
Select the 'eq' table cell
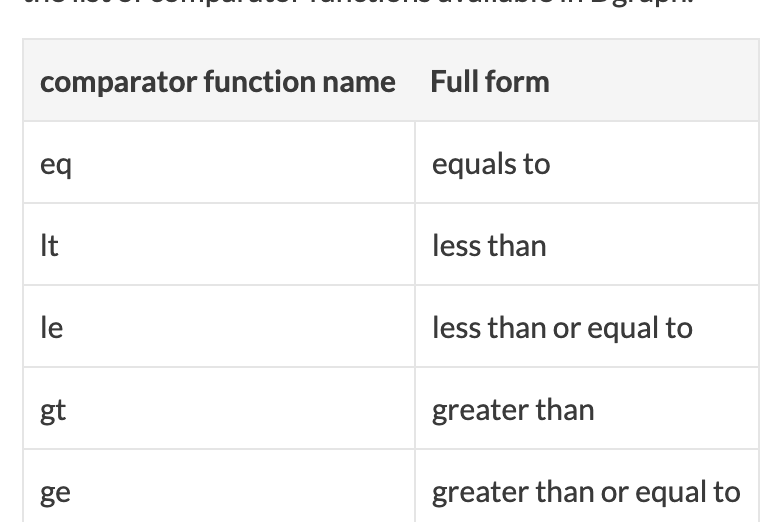point(55,164)
